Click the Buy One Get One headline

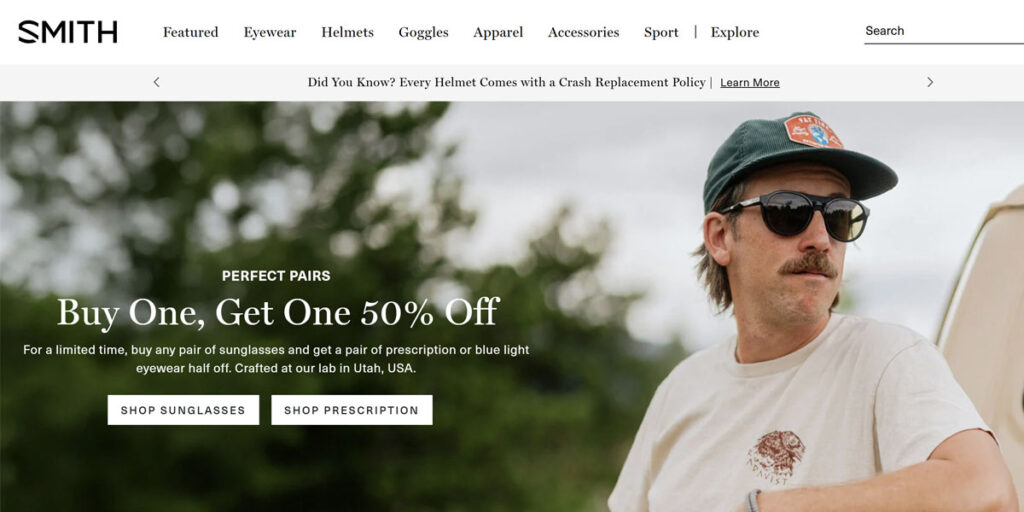click(x=278, y=312)
